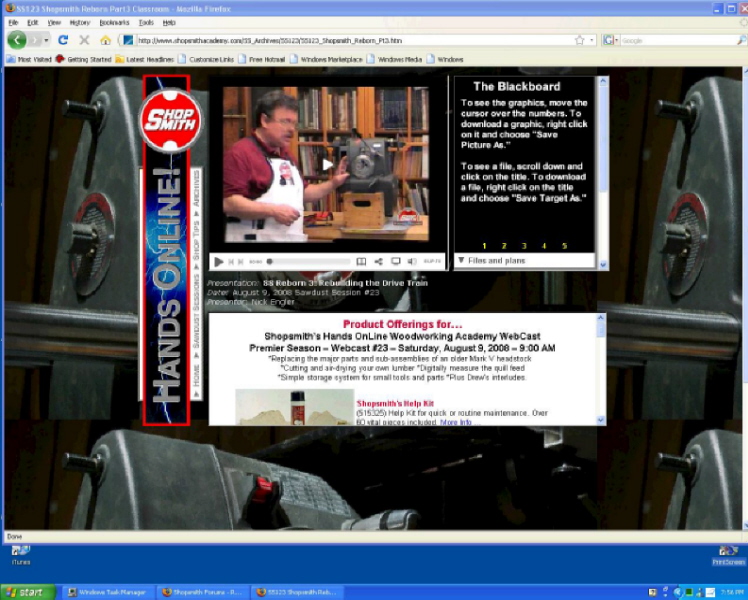Show Blackboard graphic number 1
748x600 pixels.
click(x=484, y=246)
